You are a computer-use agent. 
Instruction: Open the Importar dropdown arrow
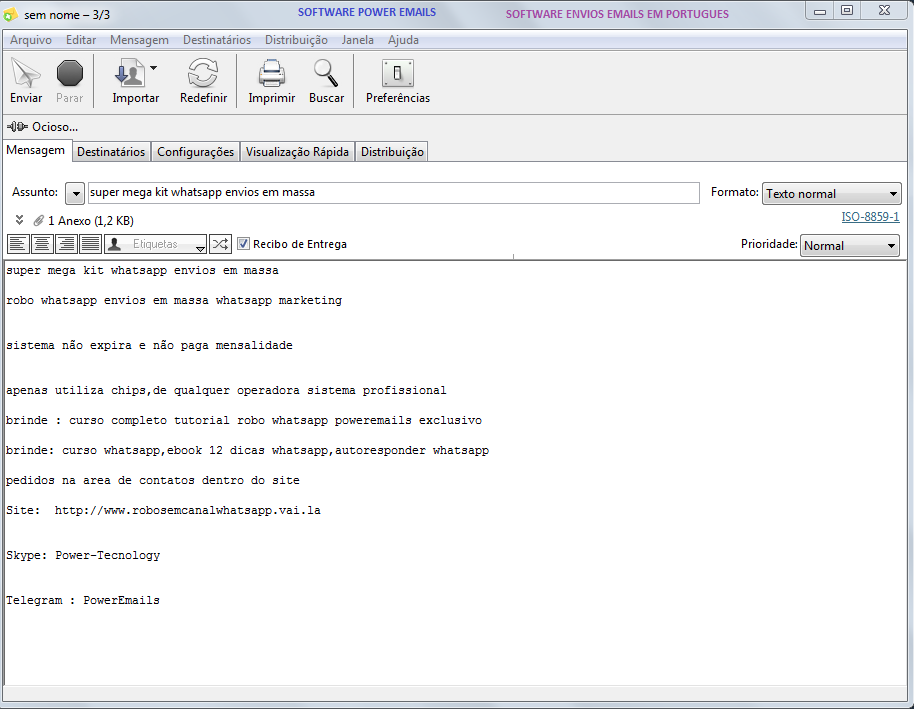click(153, 68)
